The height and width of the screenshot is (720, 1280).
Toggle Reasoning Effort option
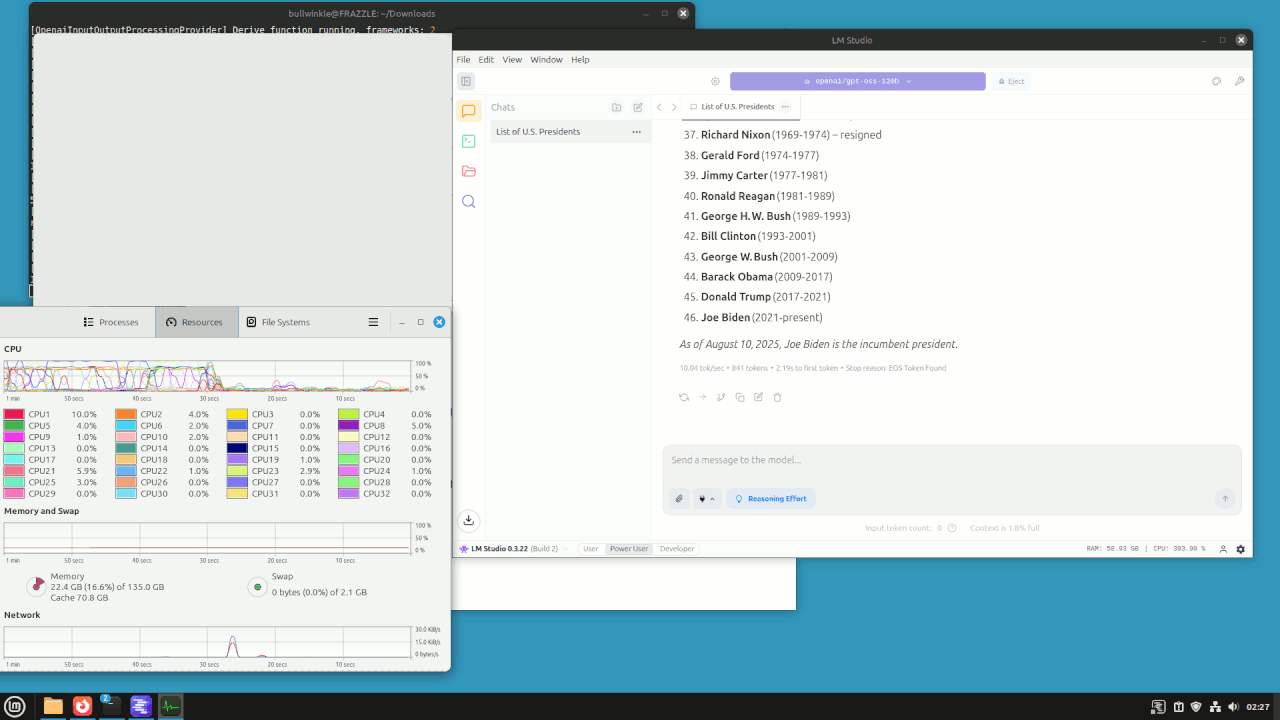pyautogui.click(x=771, y=498)
